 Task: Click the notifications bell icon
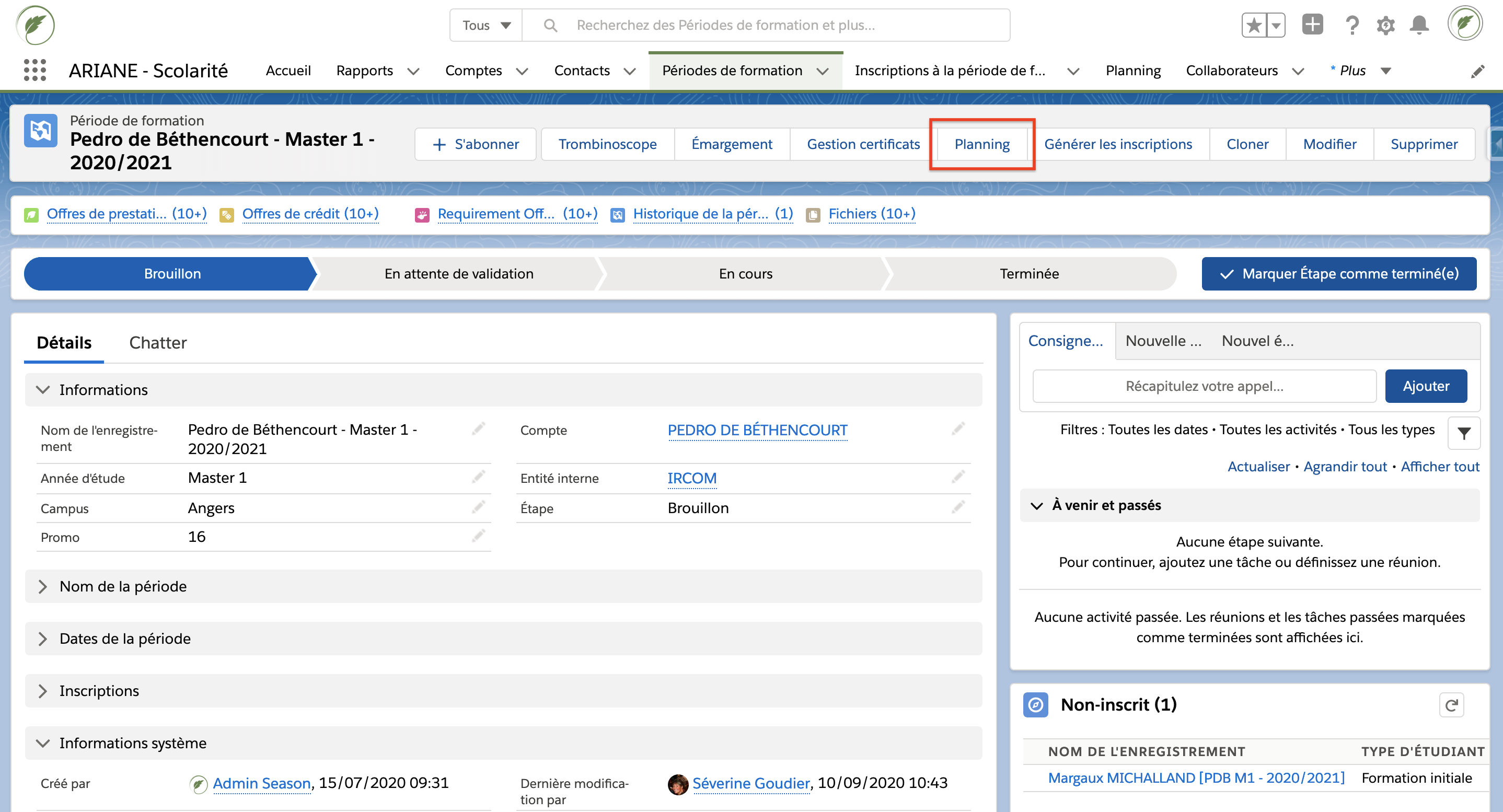tap(1419, 26)
